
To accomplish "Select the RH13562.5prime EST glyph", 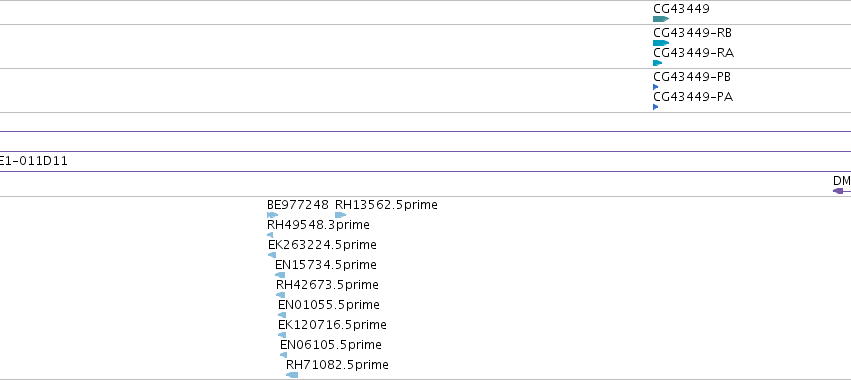I will [x=340, y=215].
